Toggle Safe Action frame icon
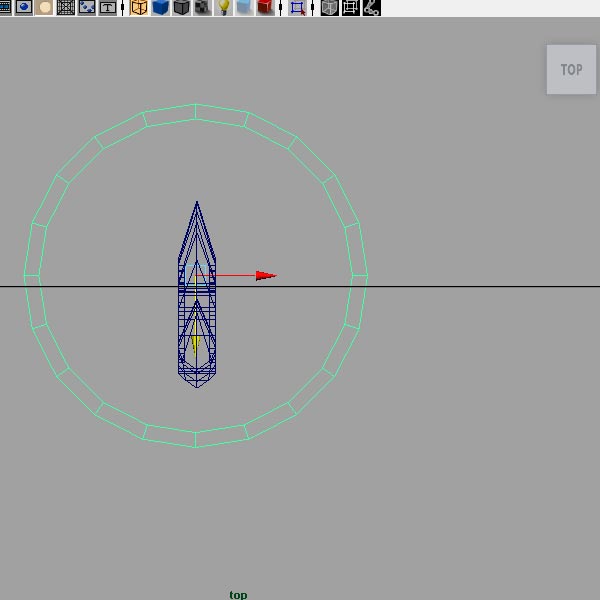 click(x=87, y=7)
